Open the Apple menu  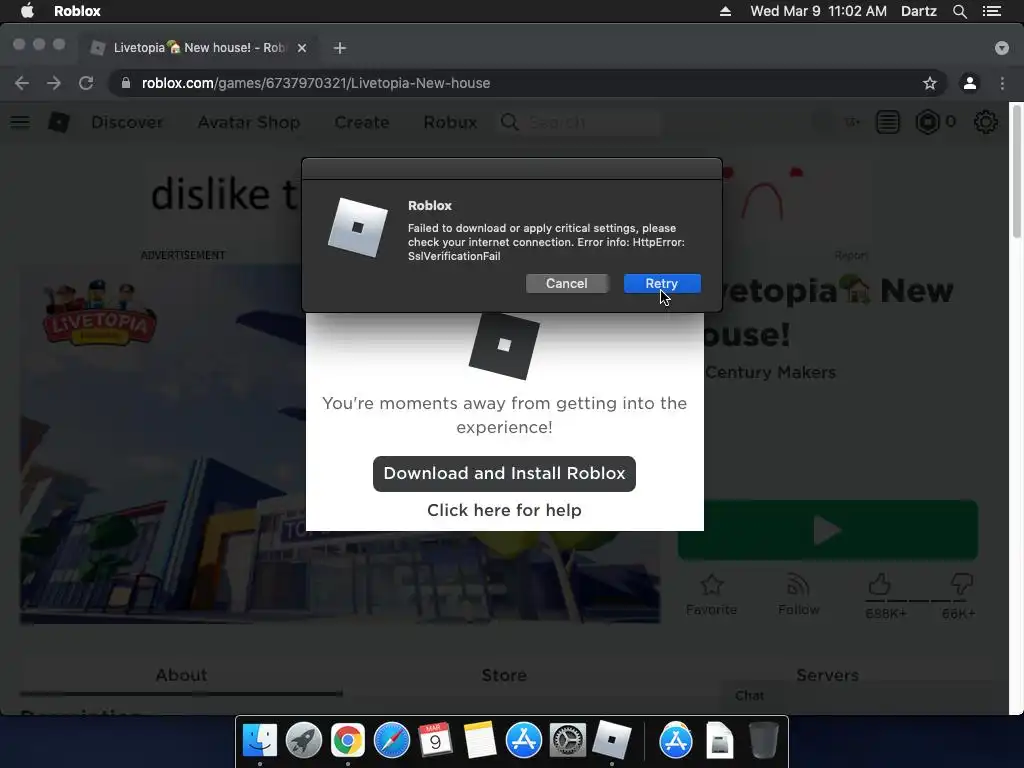point(27,11)
